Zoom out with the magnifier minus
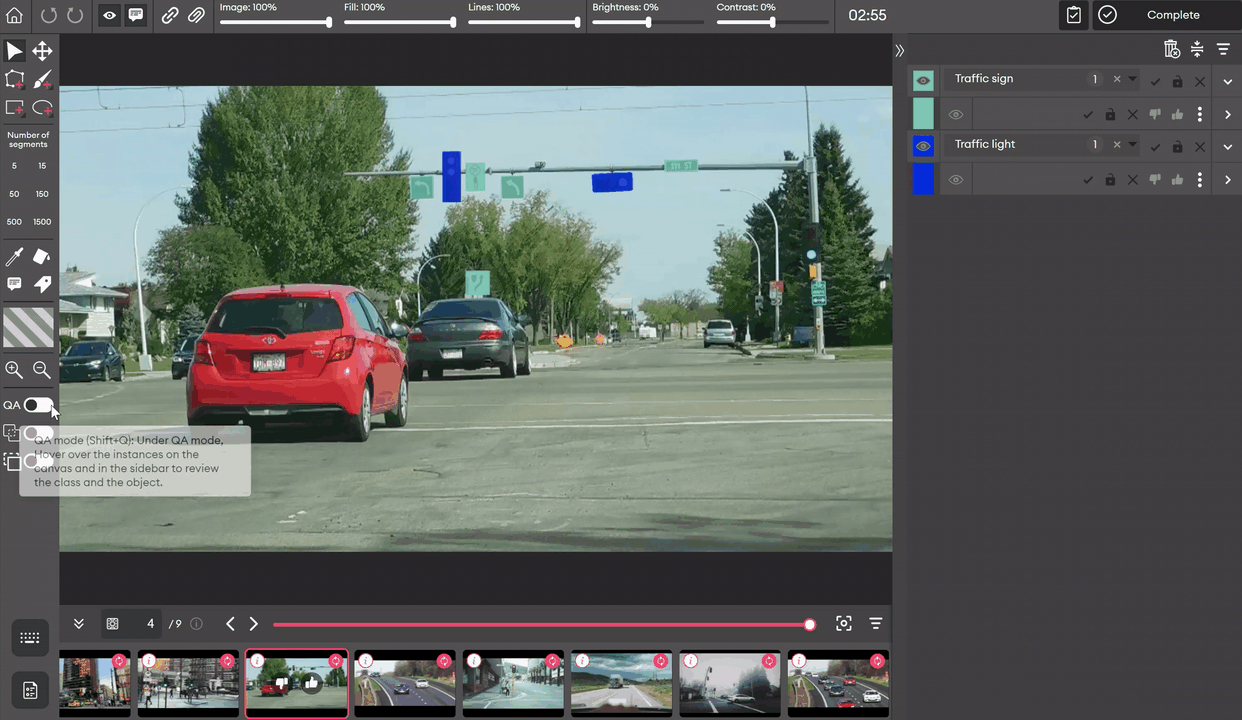 tap(42, 369)
